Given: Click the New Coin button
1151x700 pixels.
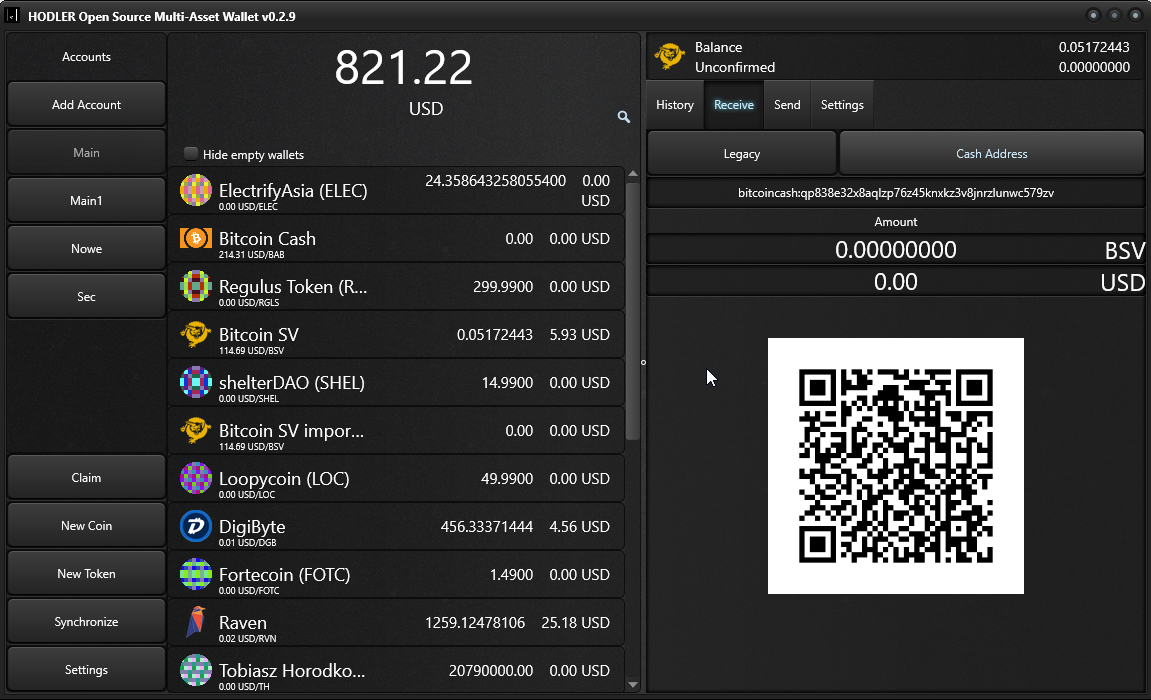Looking at the screenshot, I should [x=87, y=525].
